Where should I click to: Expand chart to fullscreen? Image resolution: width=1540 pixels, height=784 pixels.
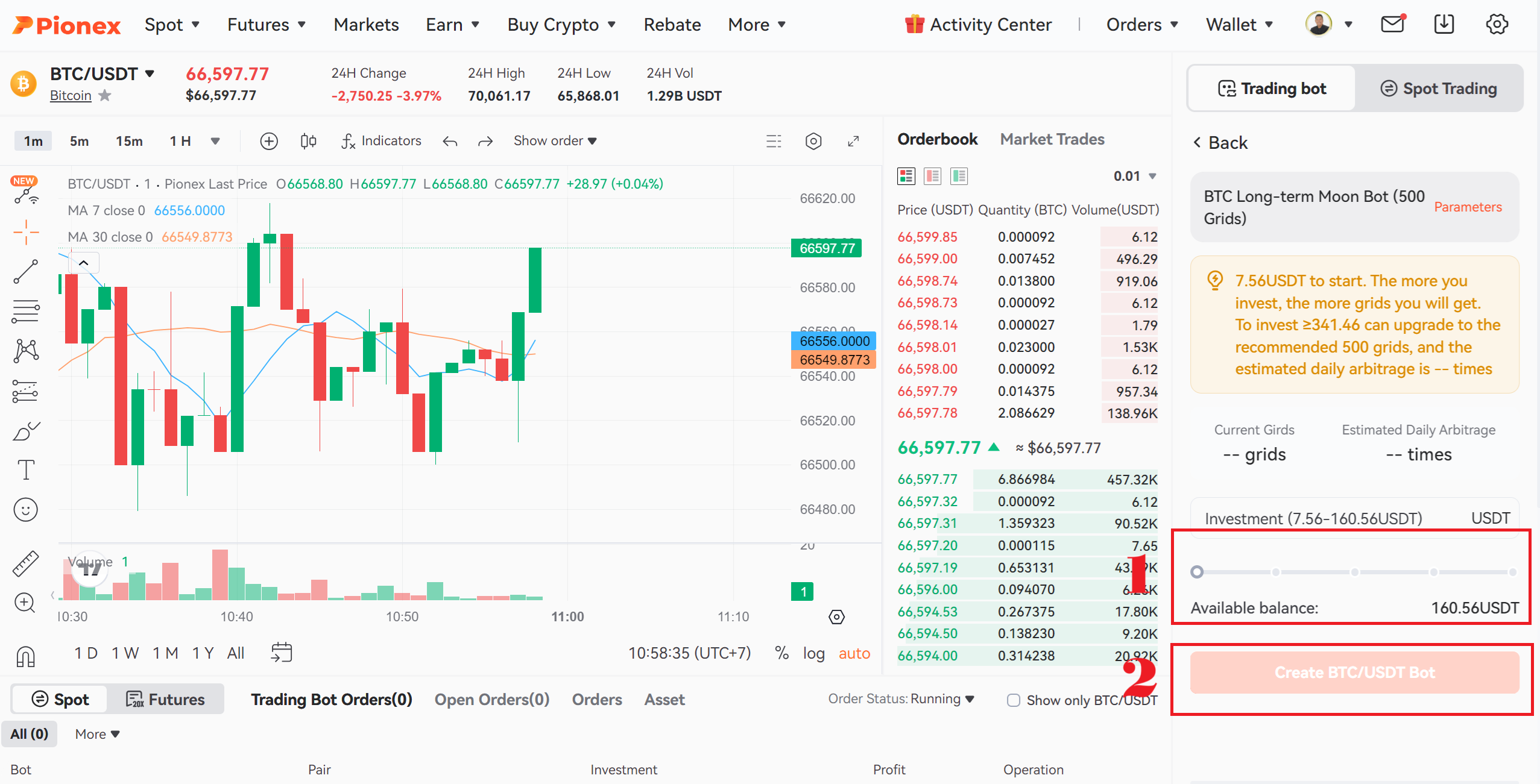point(853,141)
